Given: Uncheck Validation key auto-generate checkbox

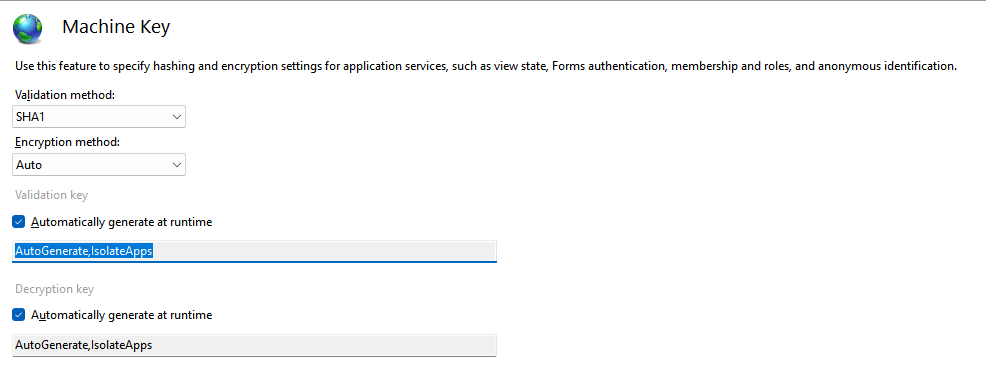Looking at the screenshot, I should pyautogui.click(x=19, y=222).
